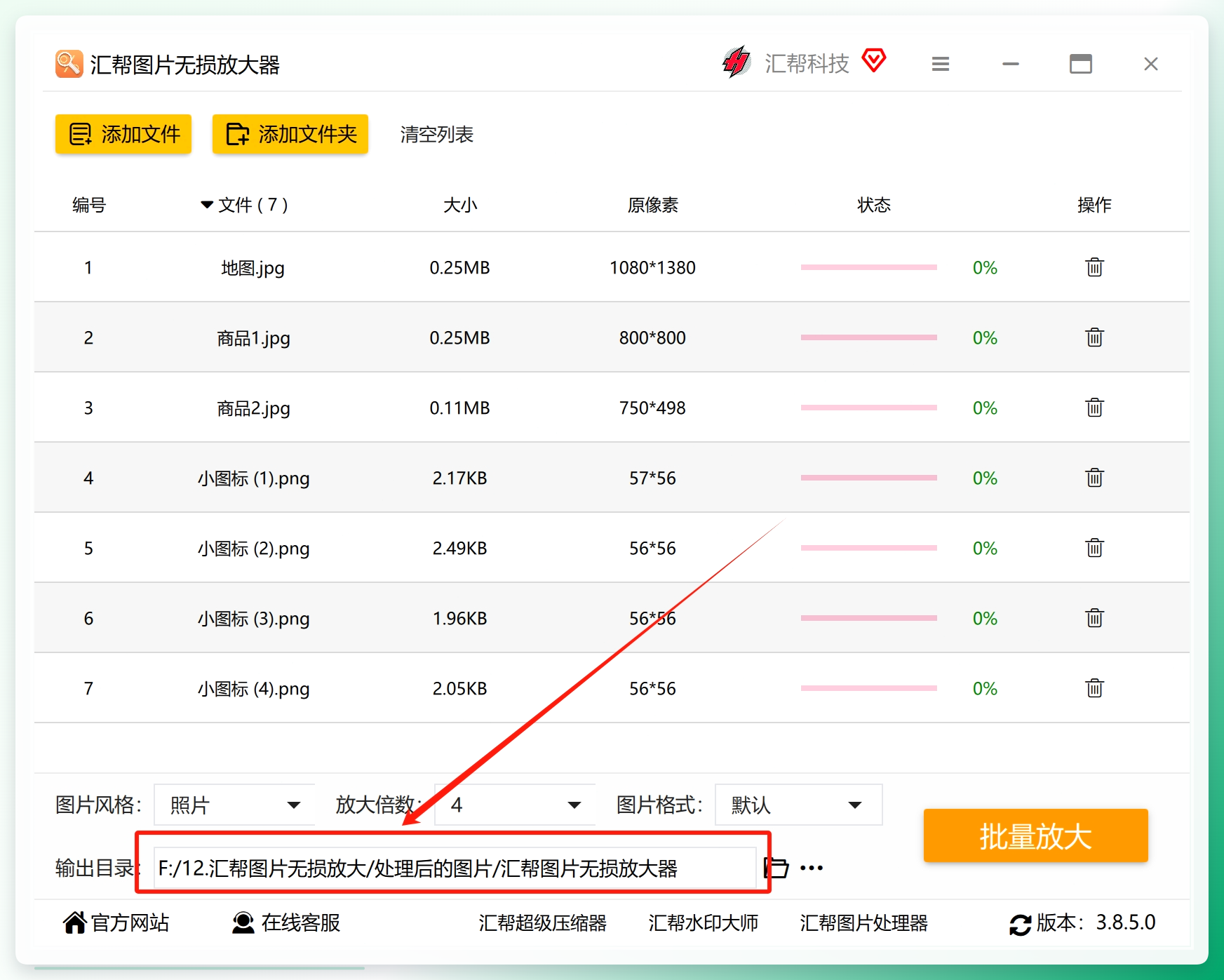Image resolution: width=1224 pixels, height=980 pixels.
Task: Click 汇帮科技 brand logo
Action: coord(737,62)
